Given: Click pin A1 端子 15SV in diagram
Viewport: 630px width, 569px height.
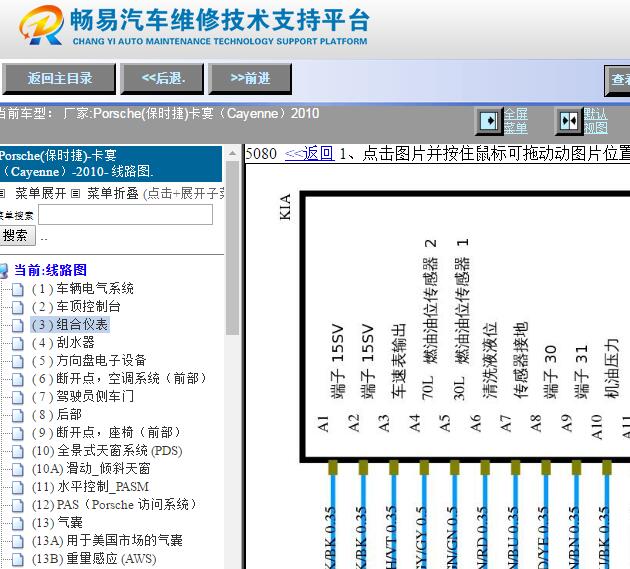Looking at the screenshot, I should (x=337, y=361).
